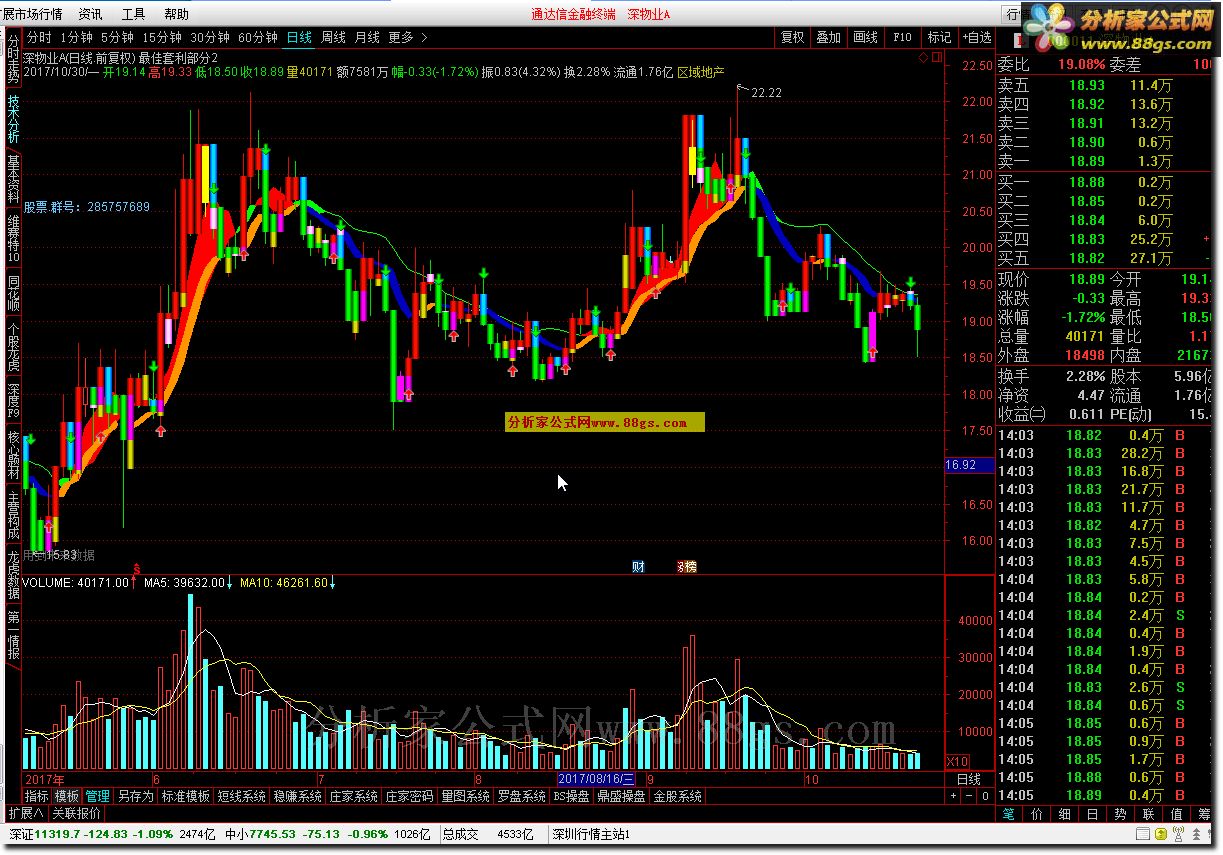Select the 联 related tab
Viewport: 1223px width, 855px height.
1149,814
